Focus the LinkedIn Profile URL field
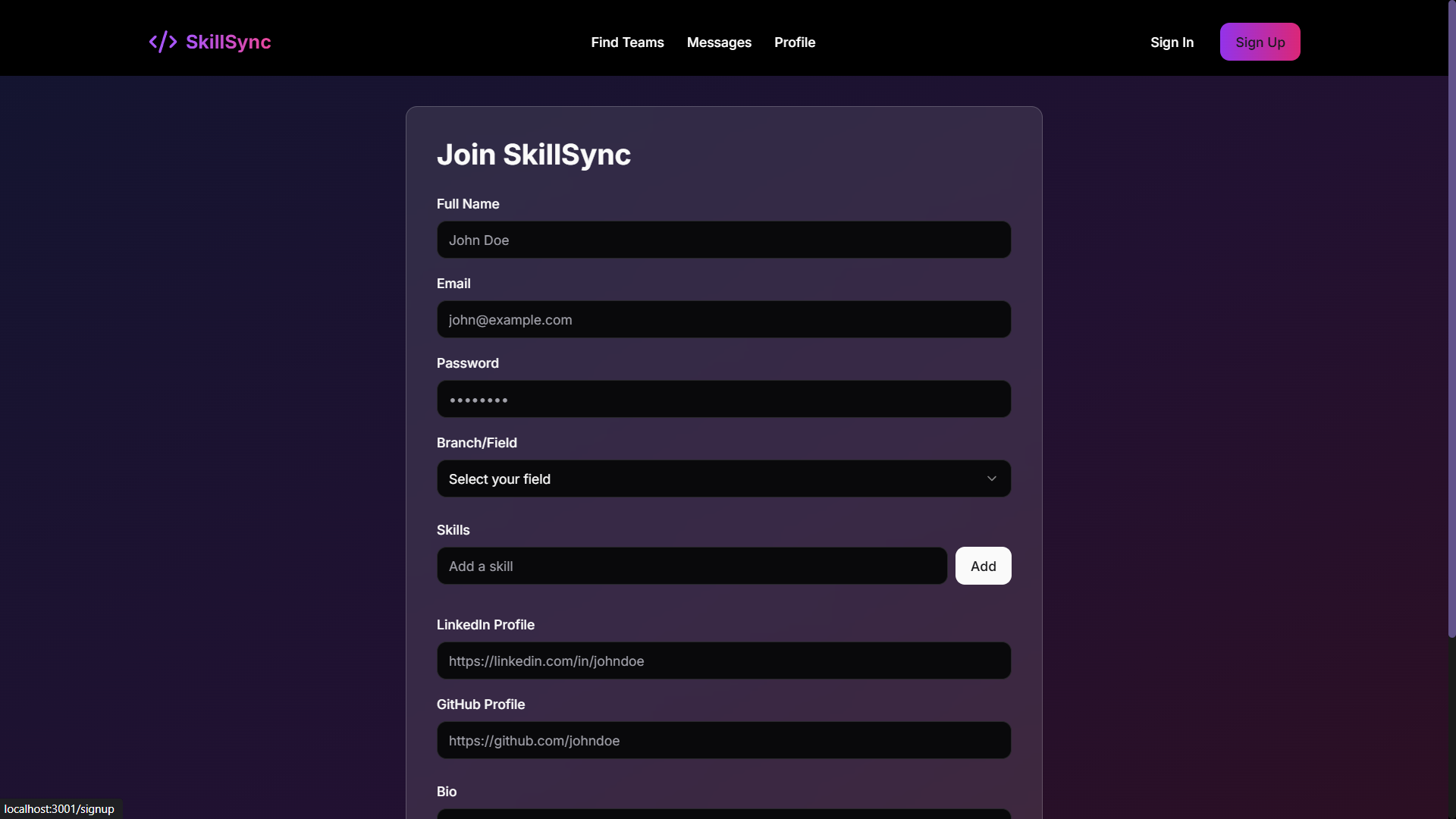The height and width of the screenshot is (819, 1456). tap(723, 661)
